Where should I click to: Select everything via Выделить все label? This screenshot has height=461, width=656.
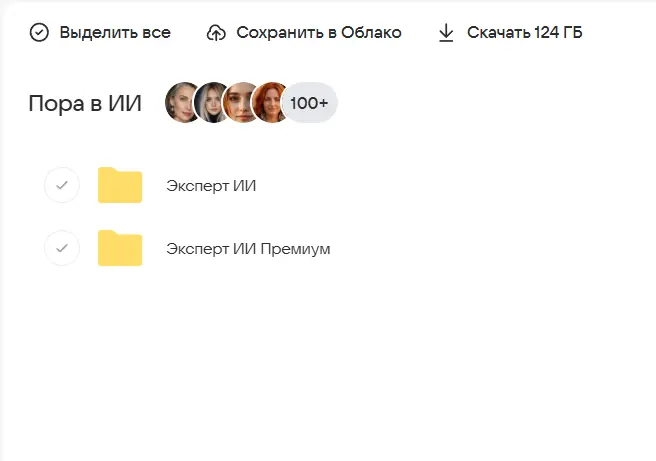[115, 33]
